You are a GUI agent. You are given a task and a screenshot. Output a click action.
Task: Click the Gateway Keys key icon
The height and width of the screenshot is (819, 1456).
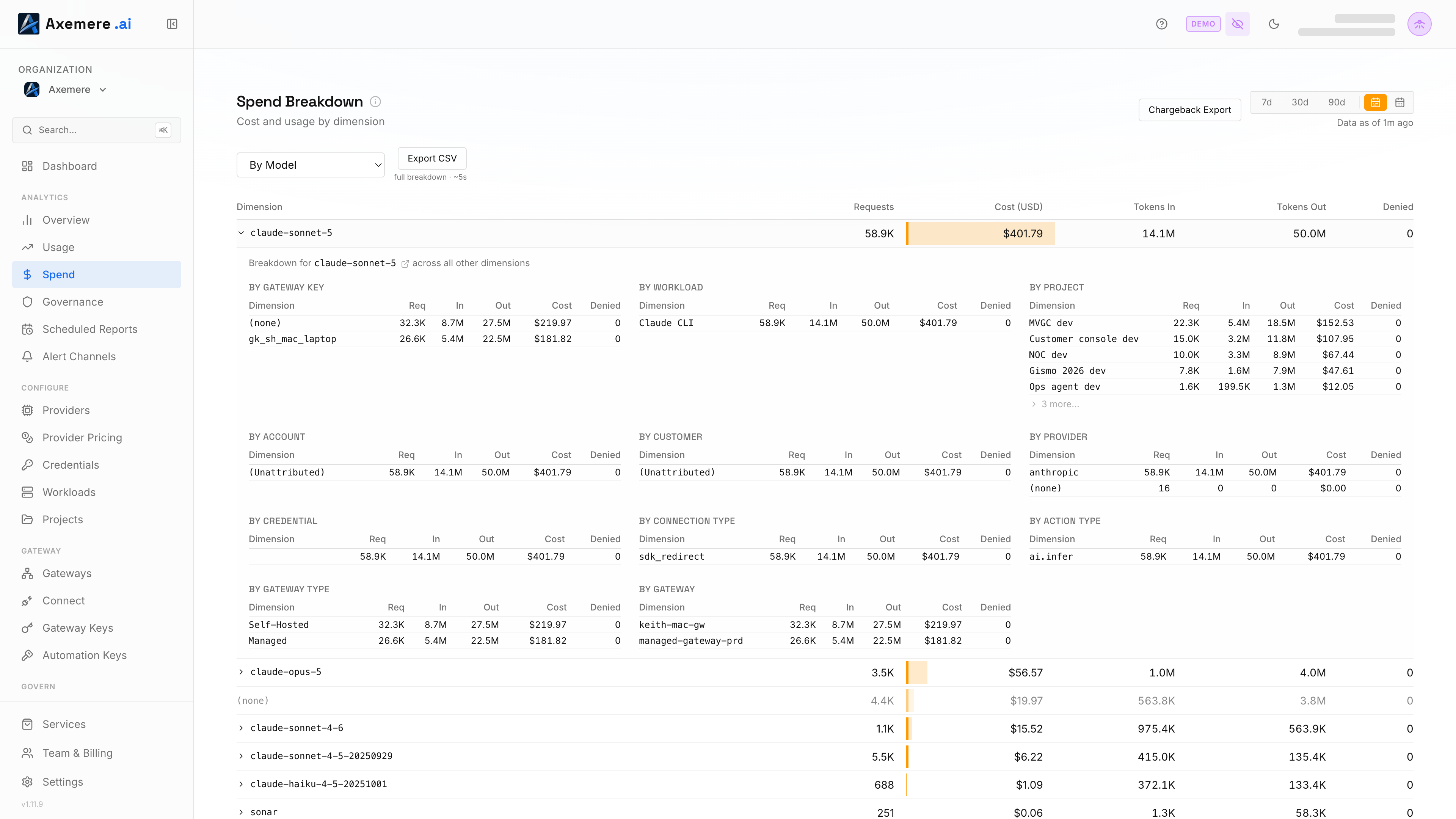tap(27, 628)
